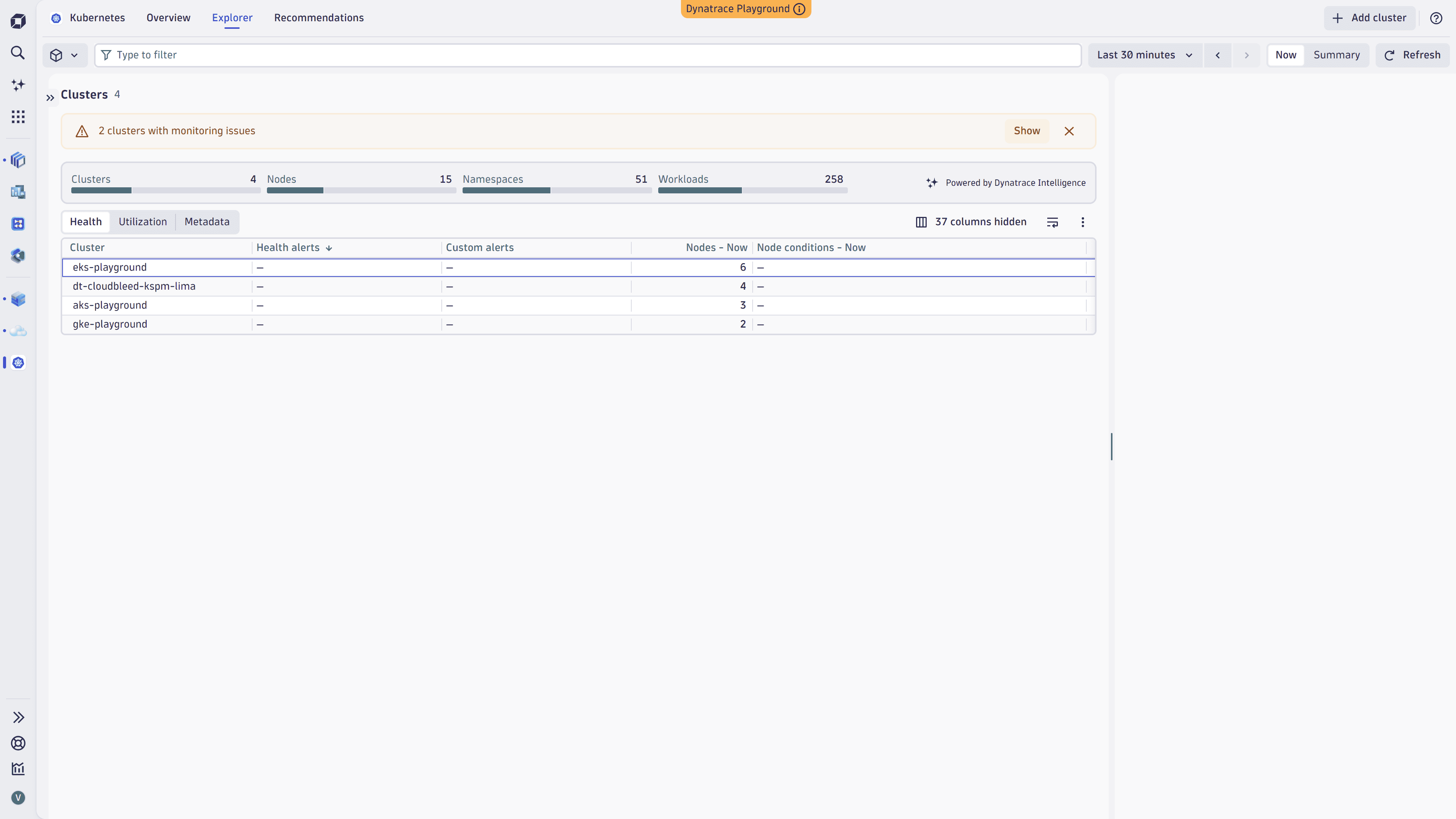1456x819 pixels.
Task: Click the warning triangle in monitoring issues banner
Action: (82, 131)
